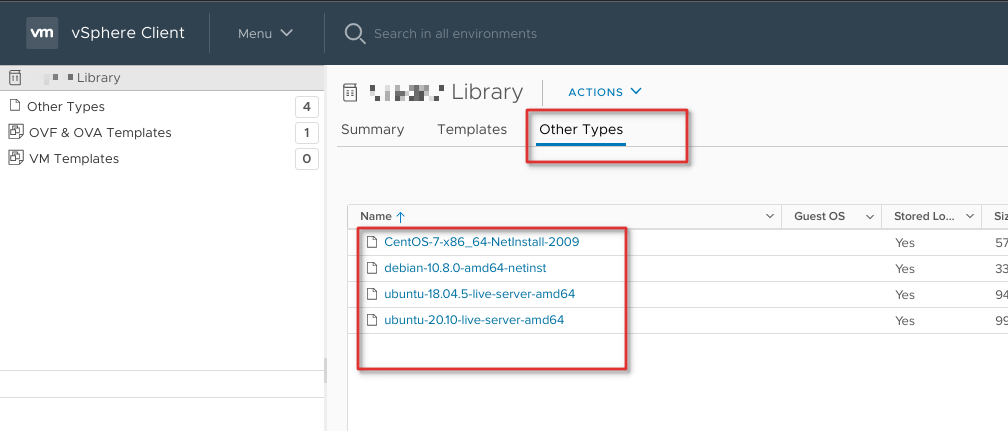1008x431 pixels.
Task: Click the VMware vm logo icon
Action: click(42, 33)
